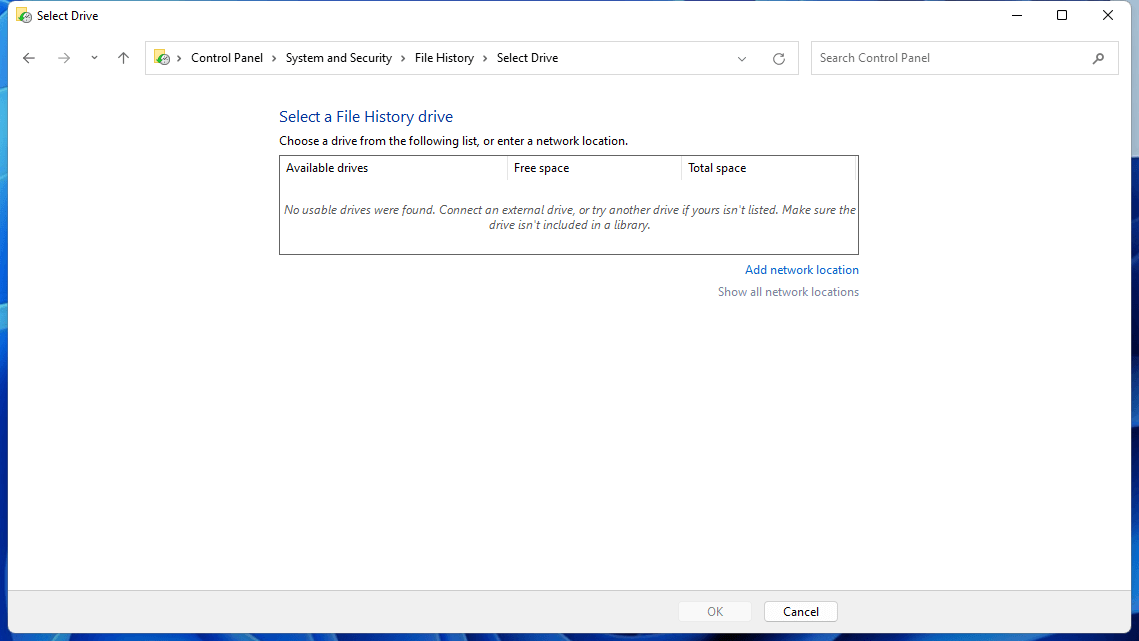Click the 'Select a File History drive' heading
1139x641 pixels.
pos(366,116)
